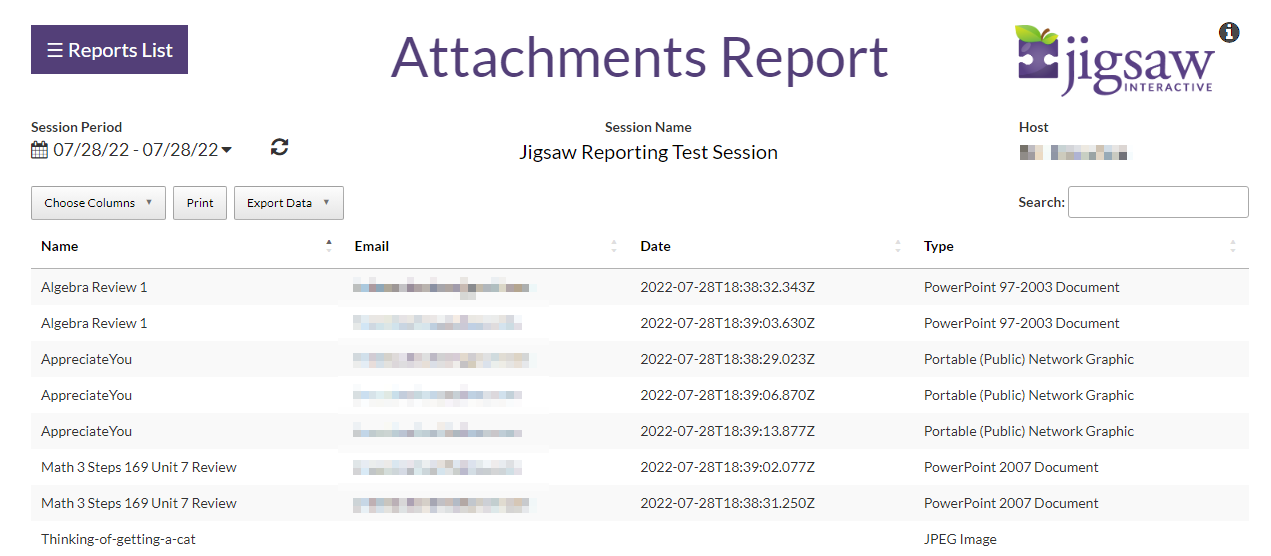Screen dimensions: 1271x556
Task: Click the Date column header text
Action: coord(655,246)
